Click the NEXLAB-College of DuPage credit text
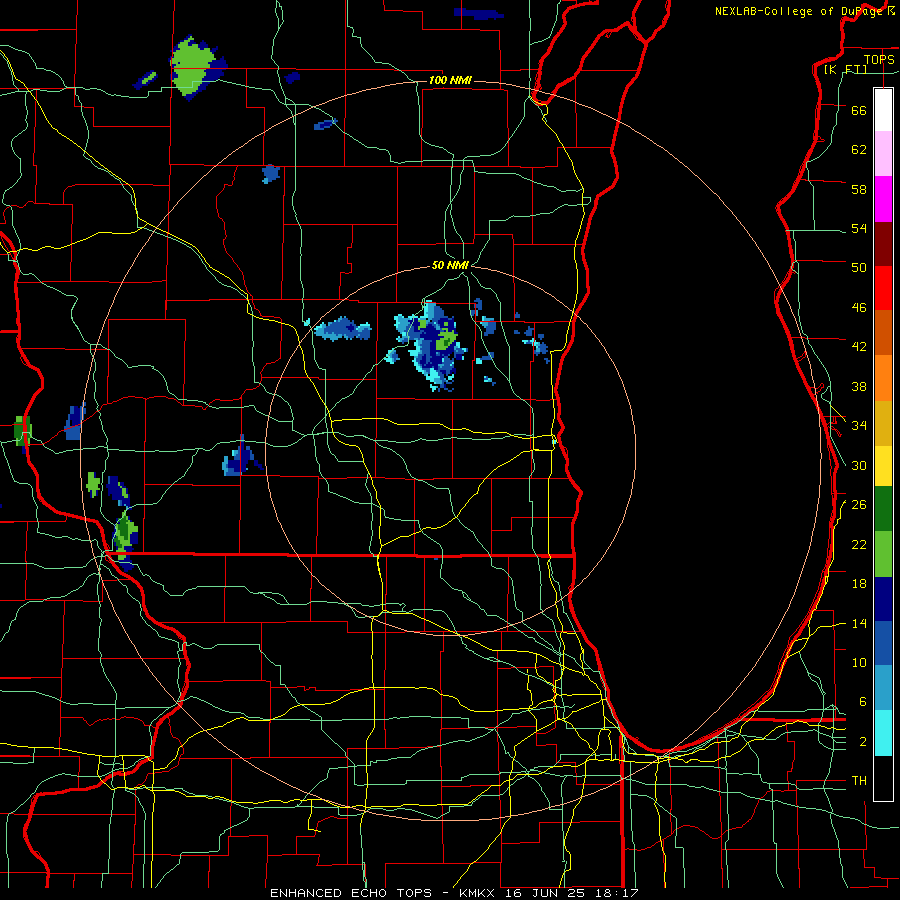 [805, 11]
